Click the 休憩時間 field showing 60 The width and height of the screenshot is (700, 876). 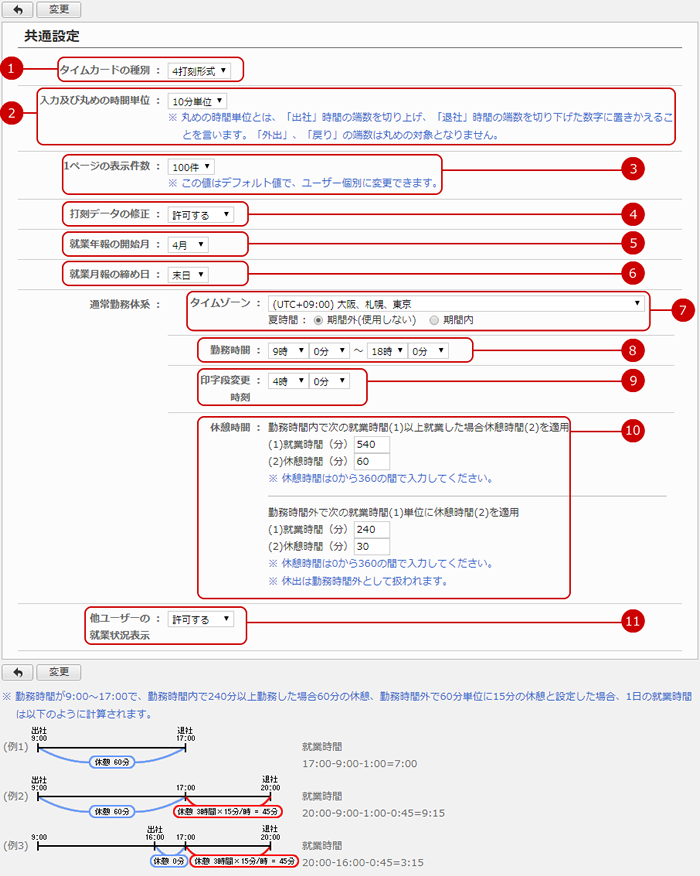[x=370, y=461]
